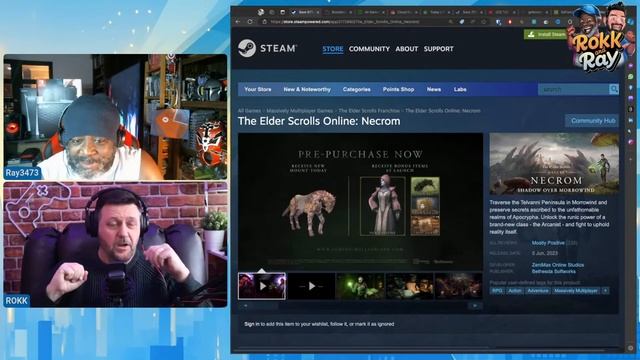Click the All Games breadcrumb link

249,111
